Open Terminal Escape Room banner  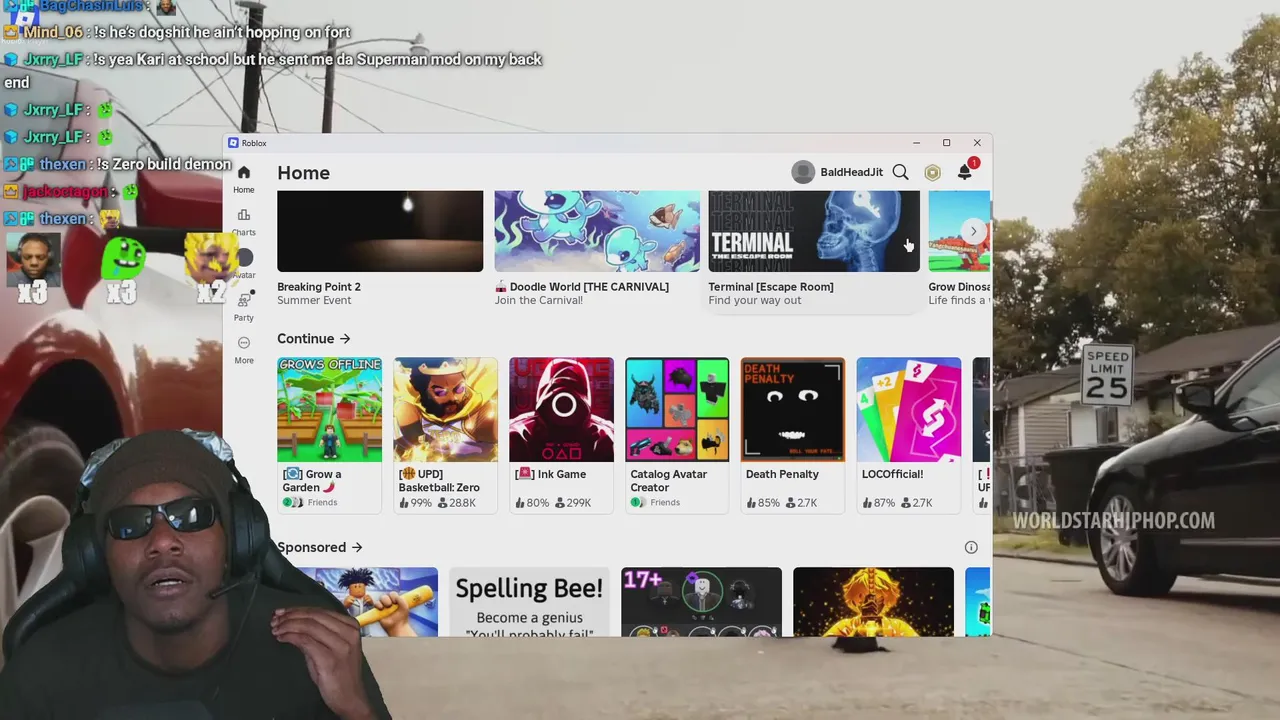click(x=813, y=231)
